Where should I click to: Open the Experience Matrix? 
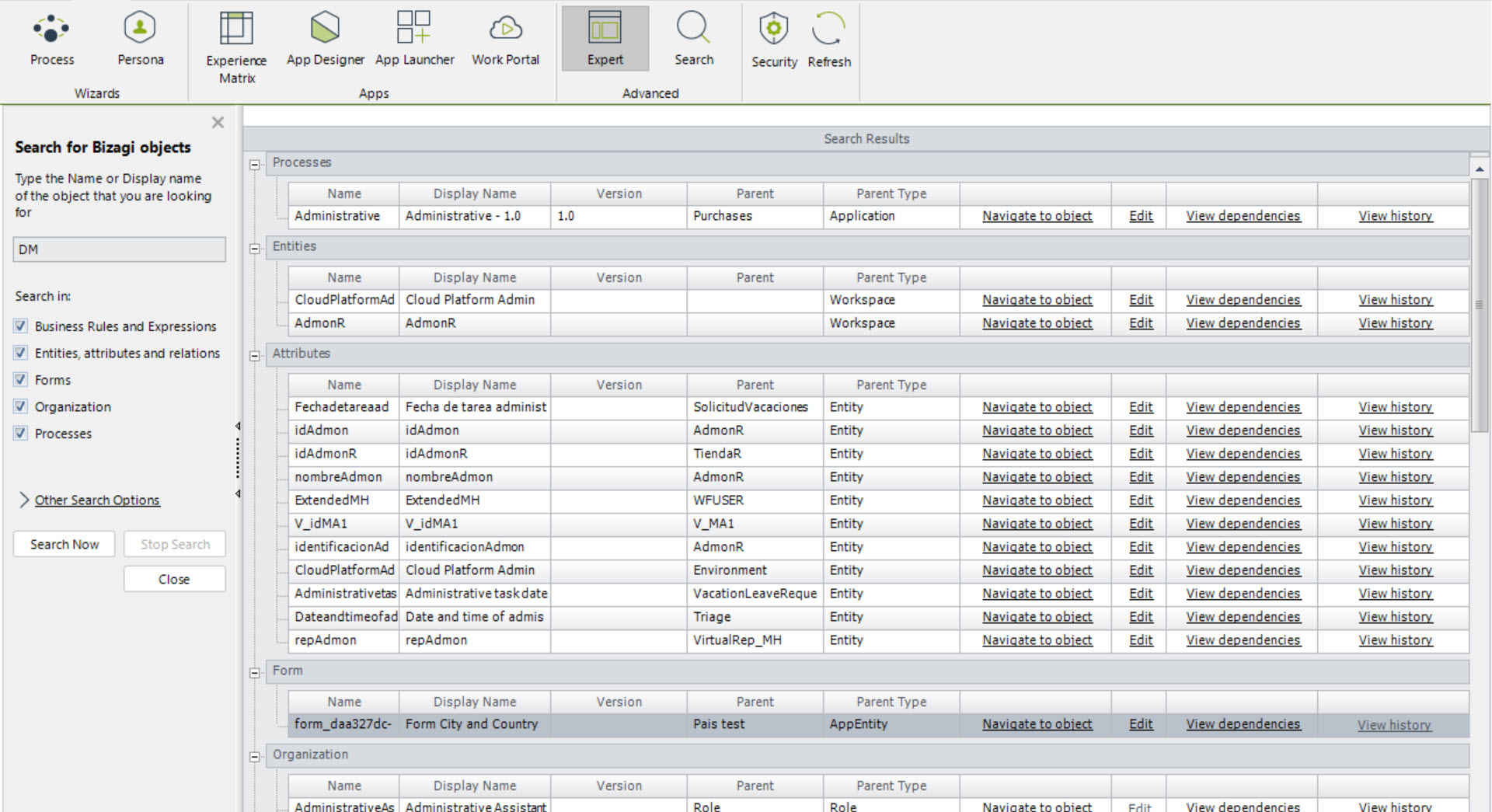236,47
